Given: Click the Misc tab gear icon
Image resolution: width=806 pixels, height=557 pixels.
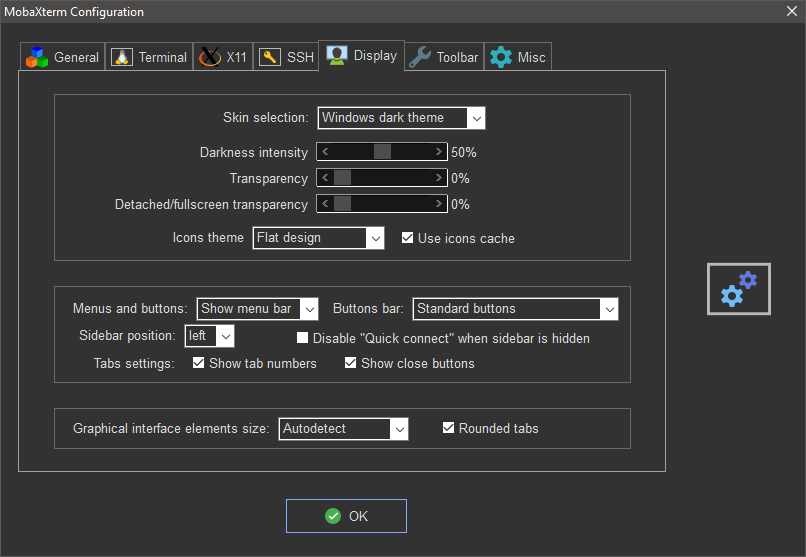Looking at the screenshot, I should [500, 57].
